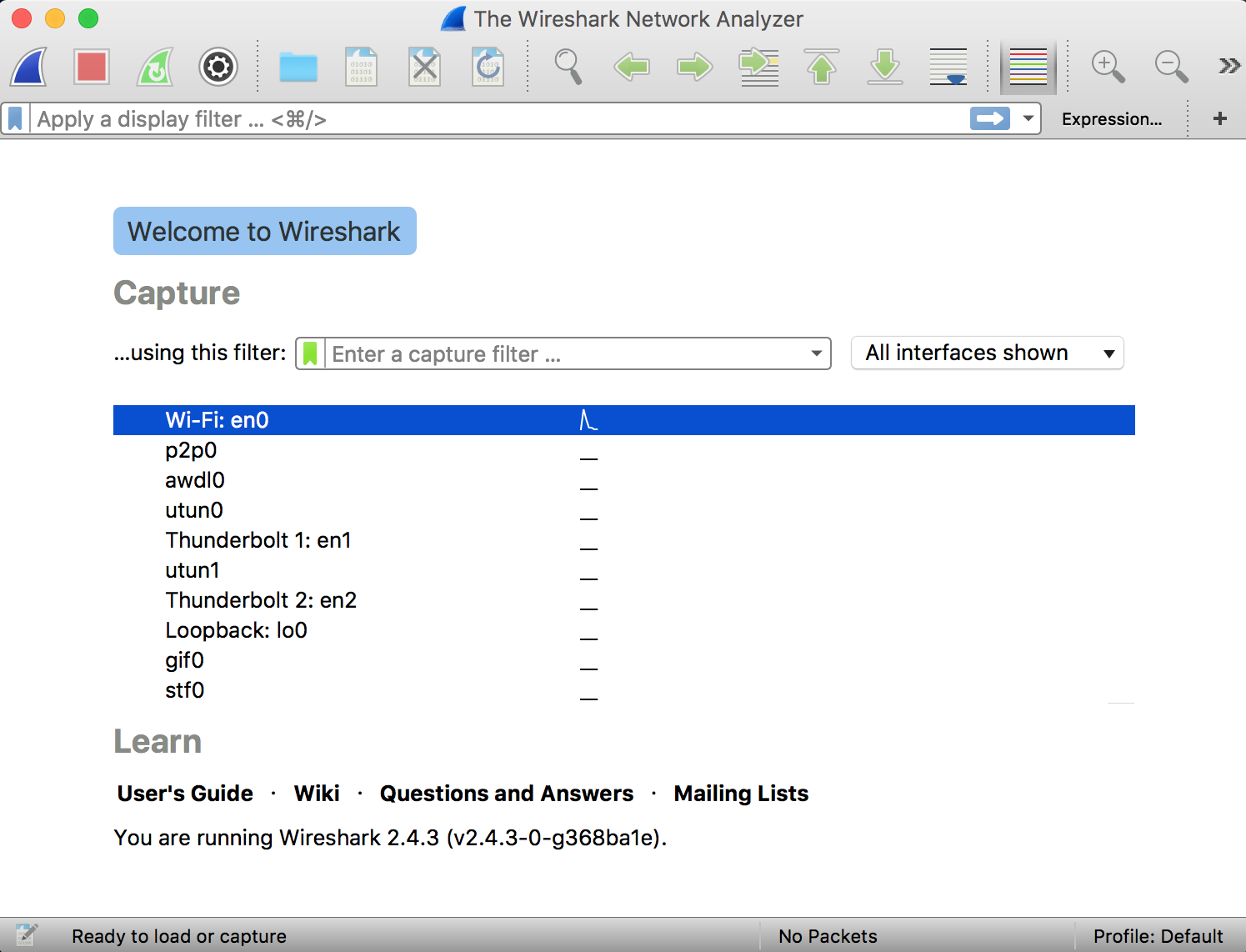Viewport: 1246px width, 952px height.
Task: Reload this capture file icon
Action: (488, 67)
